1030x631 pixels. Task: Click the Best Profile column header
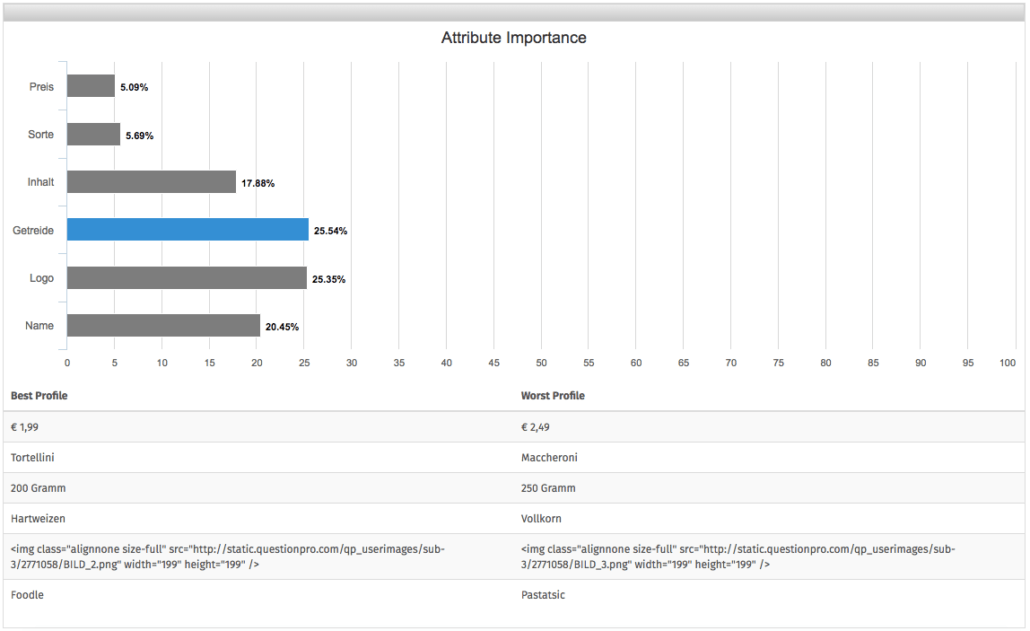point(39,396)
